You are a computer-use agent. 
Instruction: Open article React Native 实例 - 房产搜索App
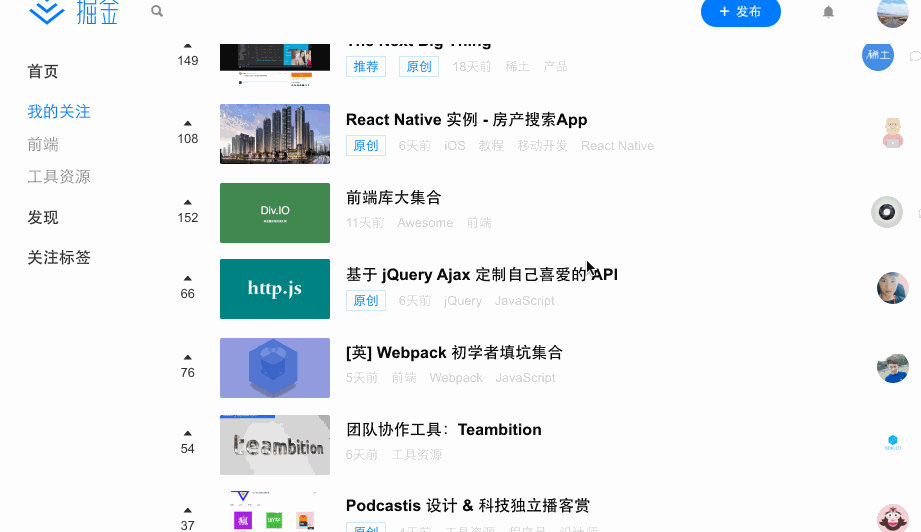click(x=466, y=120)
